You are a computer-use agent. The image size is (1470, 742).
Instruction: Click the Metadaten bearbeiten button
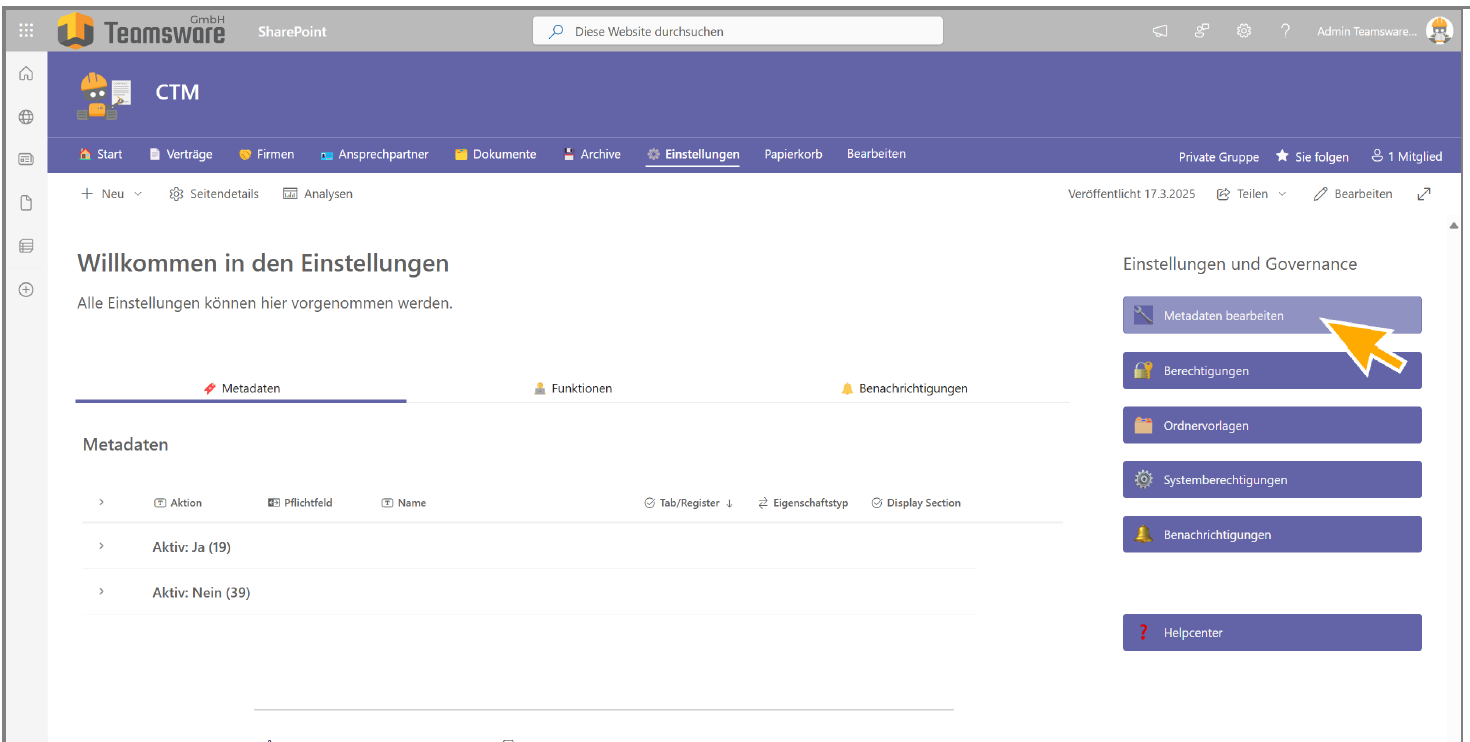pos(1271,316)
